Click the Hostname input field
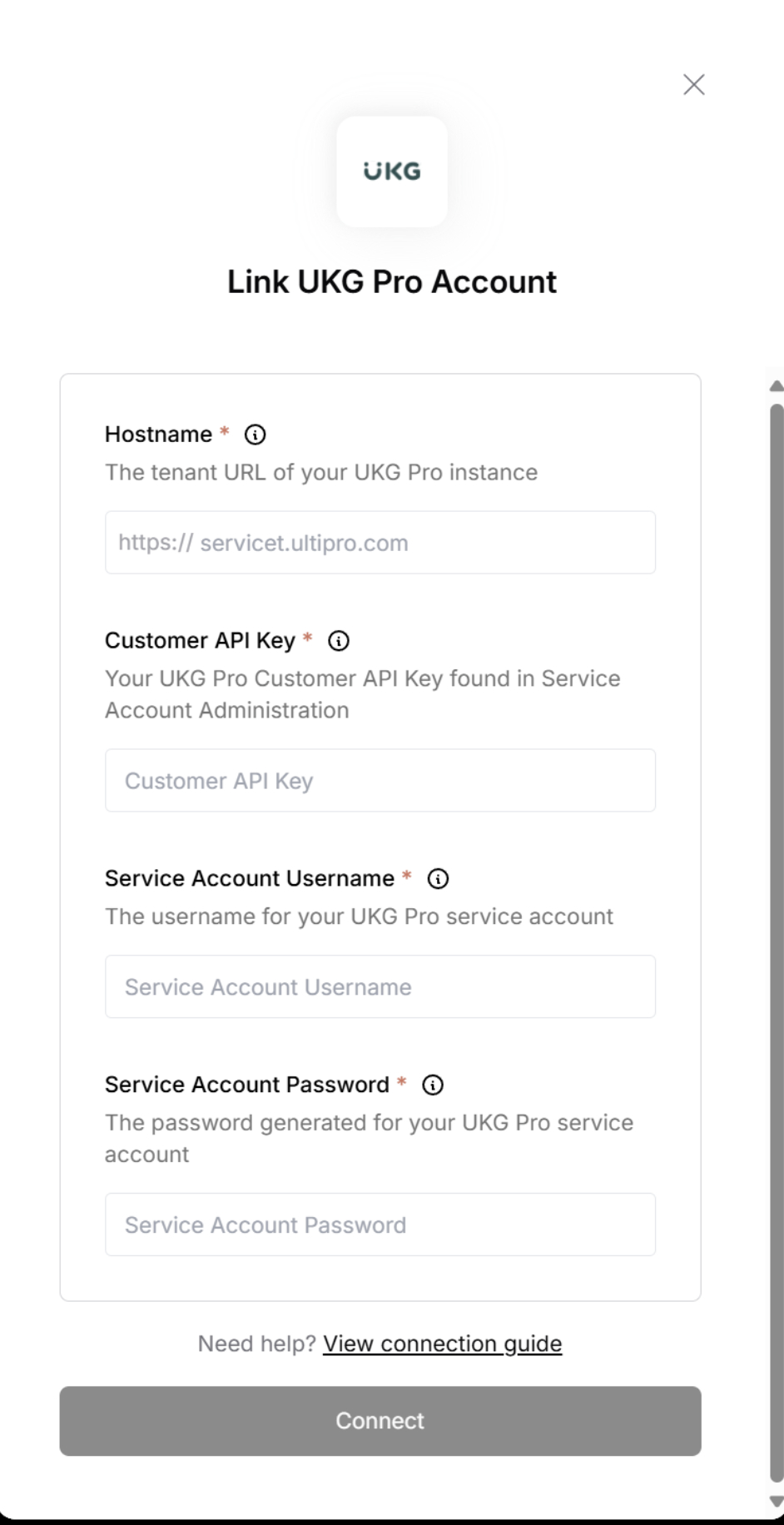This screenshot has width=784, height=1525. [x=380, y=542]
